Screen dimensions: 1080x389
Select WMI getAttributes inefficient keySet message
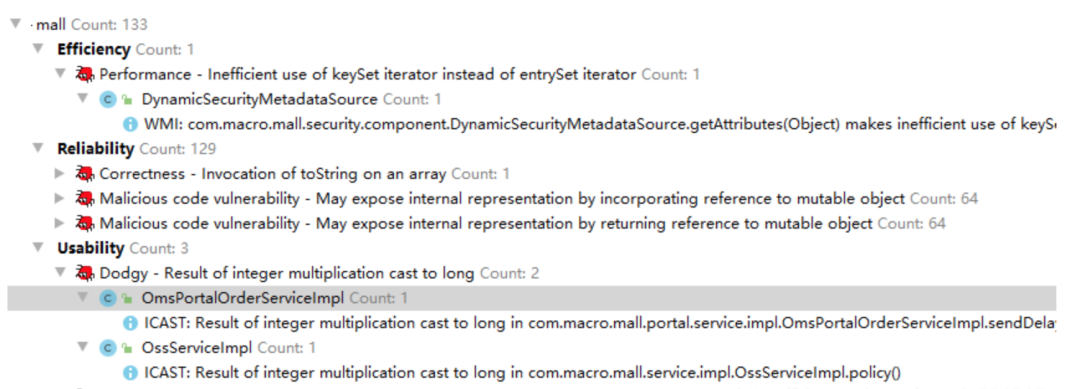pyautogui.click(x=599, y=125)
